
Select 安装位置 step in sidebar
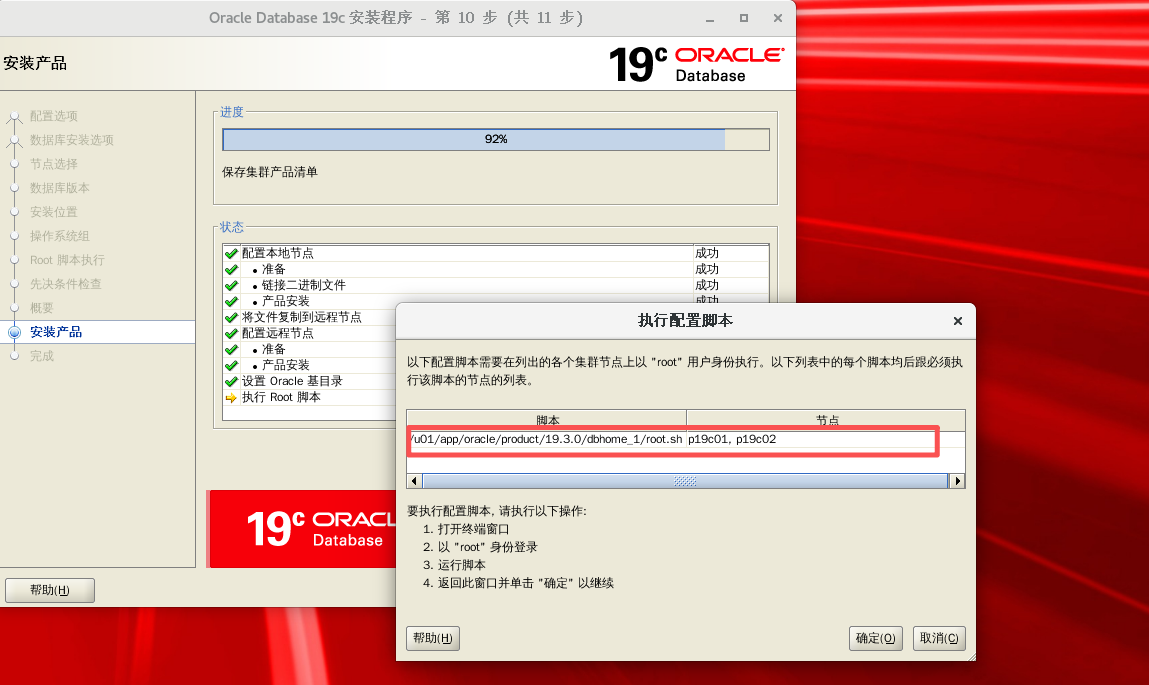pyautogui.click(x=53, y=212)
